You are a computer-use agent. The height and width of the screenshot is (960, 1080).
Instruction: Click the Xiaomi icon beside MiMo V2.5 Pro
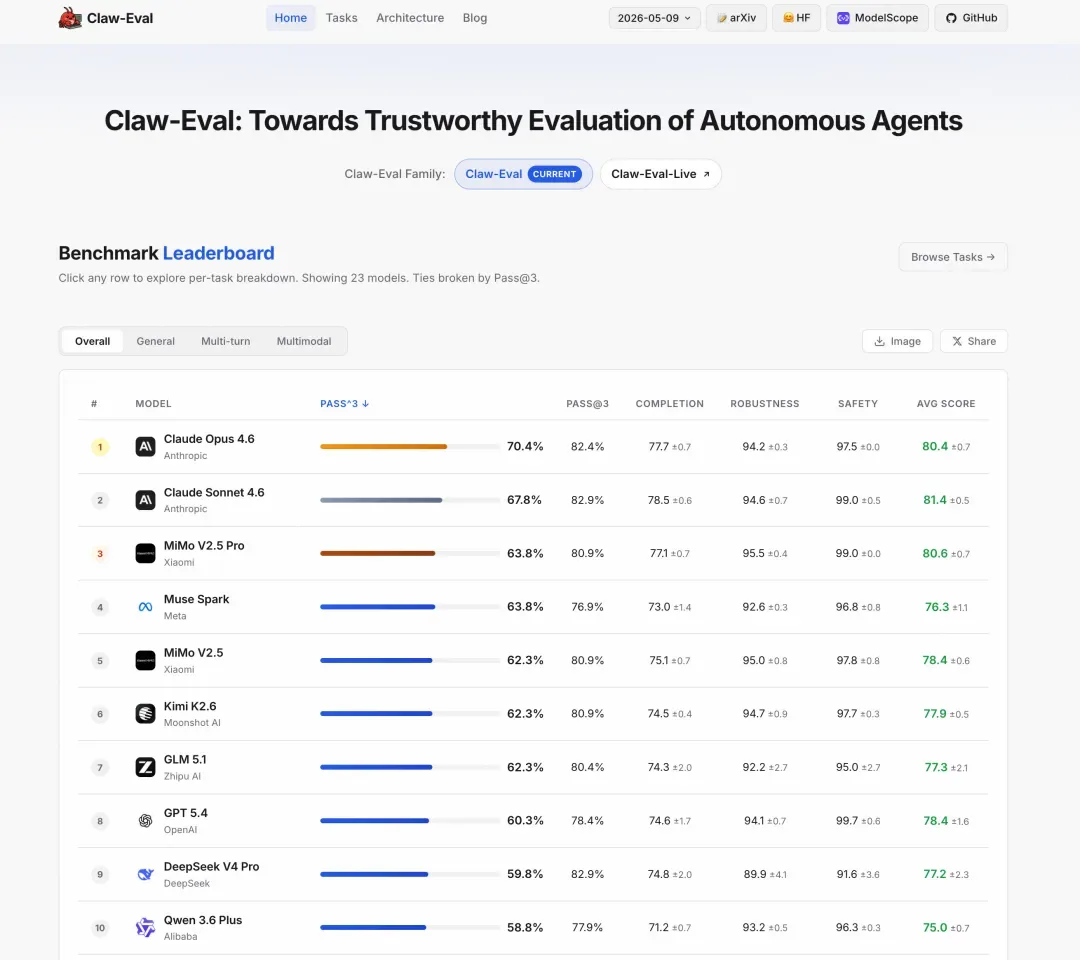point(145,554)
